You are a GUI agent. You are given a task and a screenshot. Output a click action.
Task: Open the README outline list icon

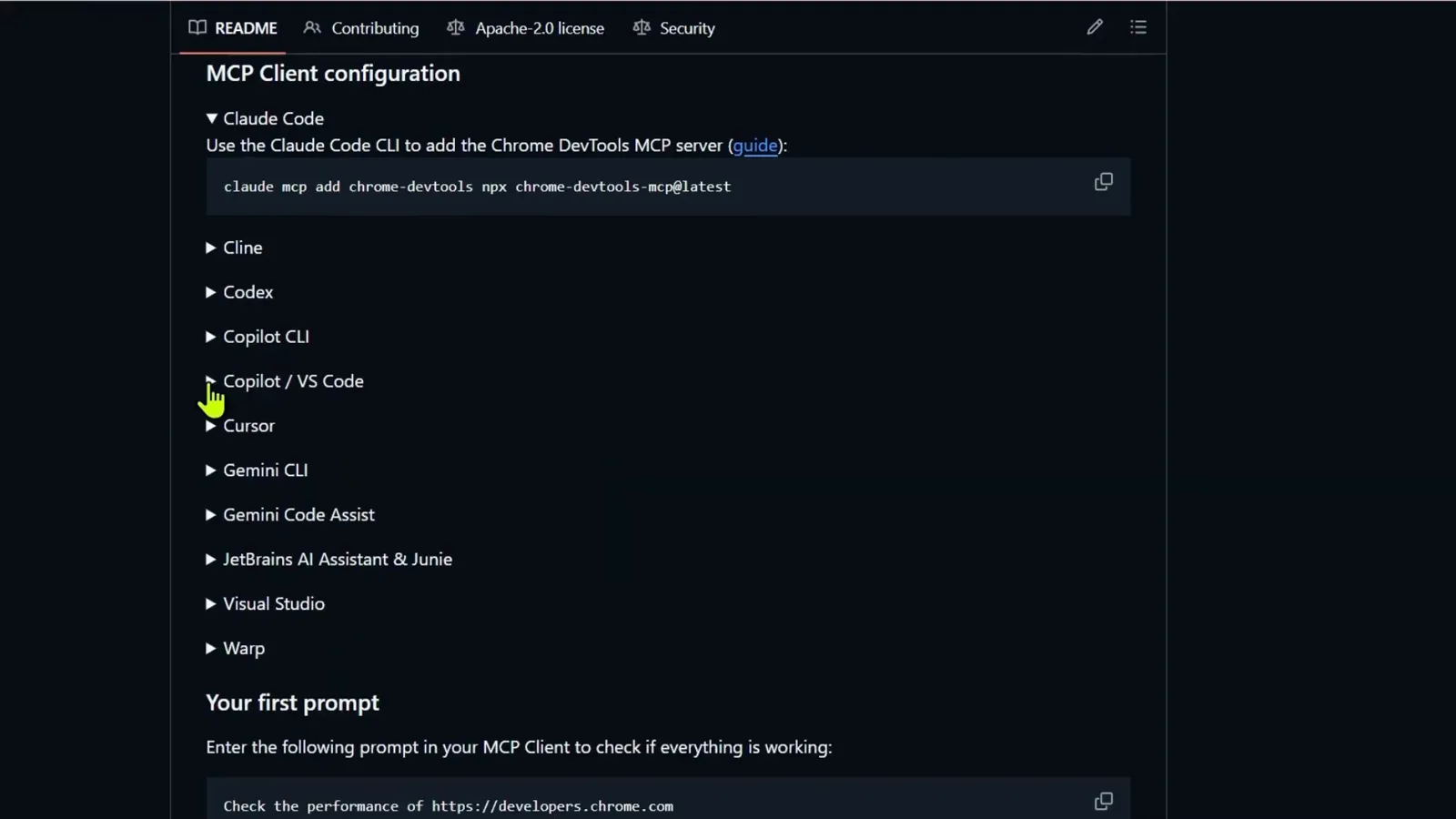(x=1138, y=27)
